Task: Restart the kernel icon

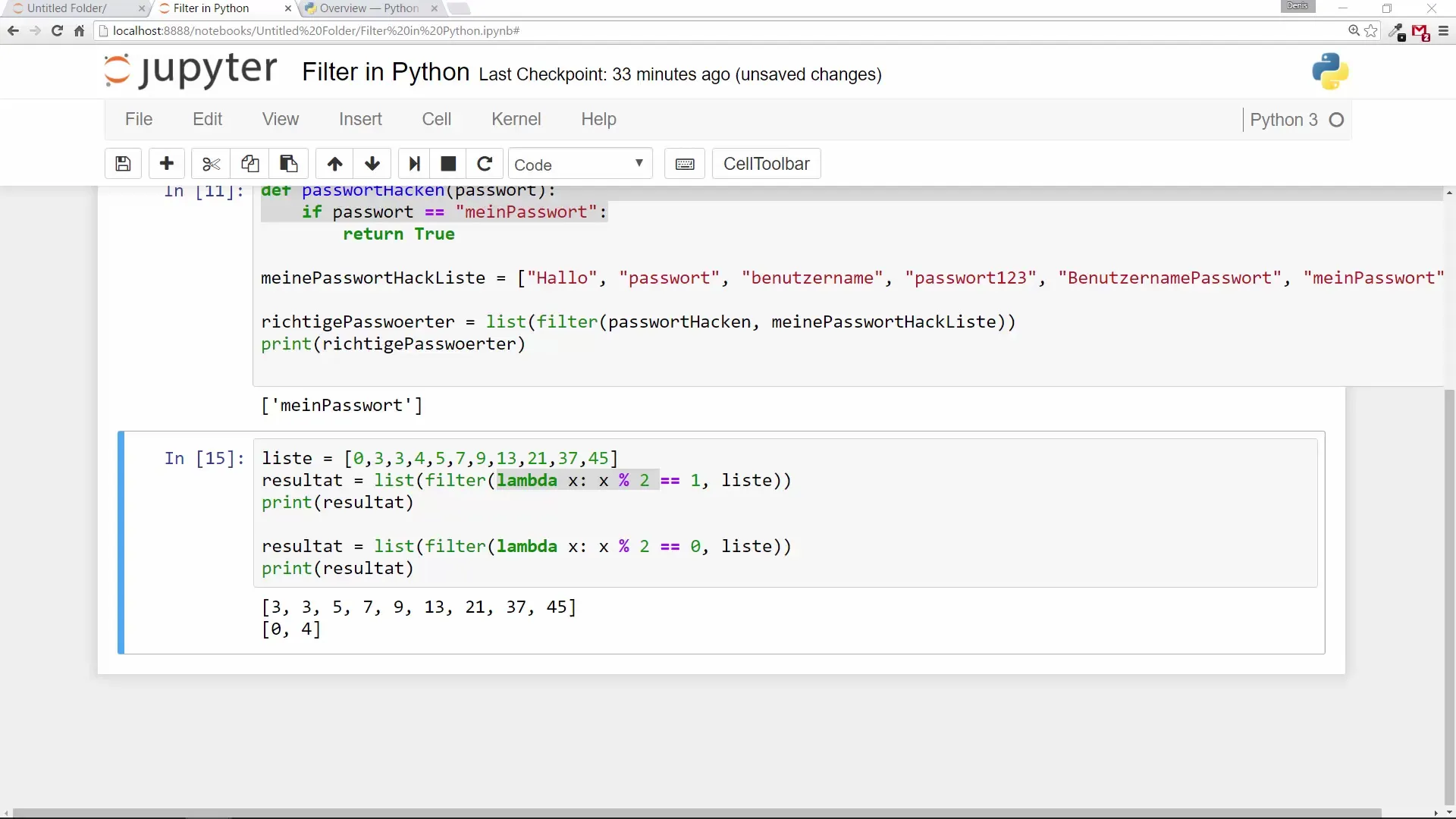Action: click(x=485, y=164)
